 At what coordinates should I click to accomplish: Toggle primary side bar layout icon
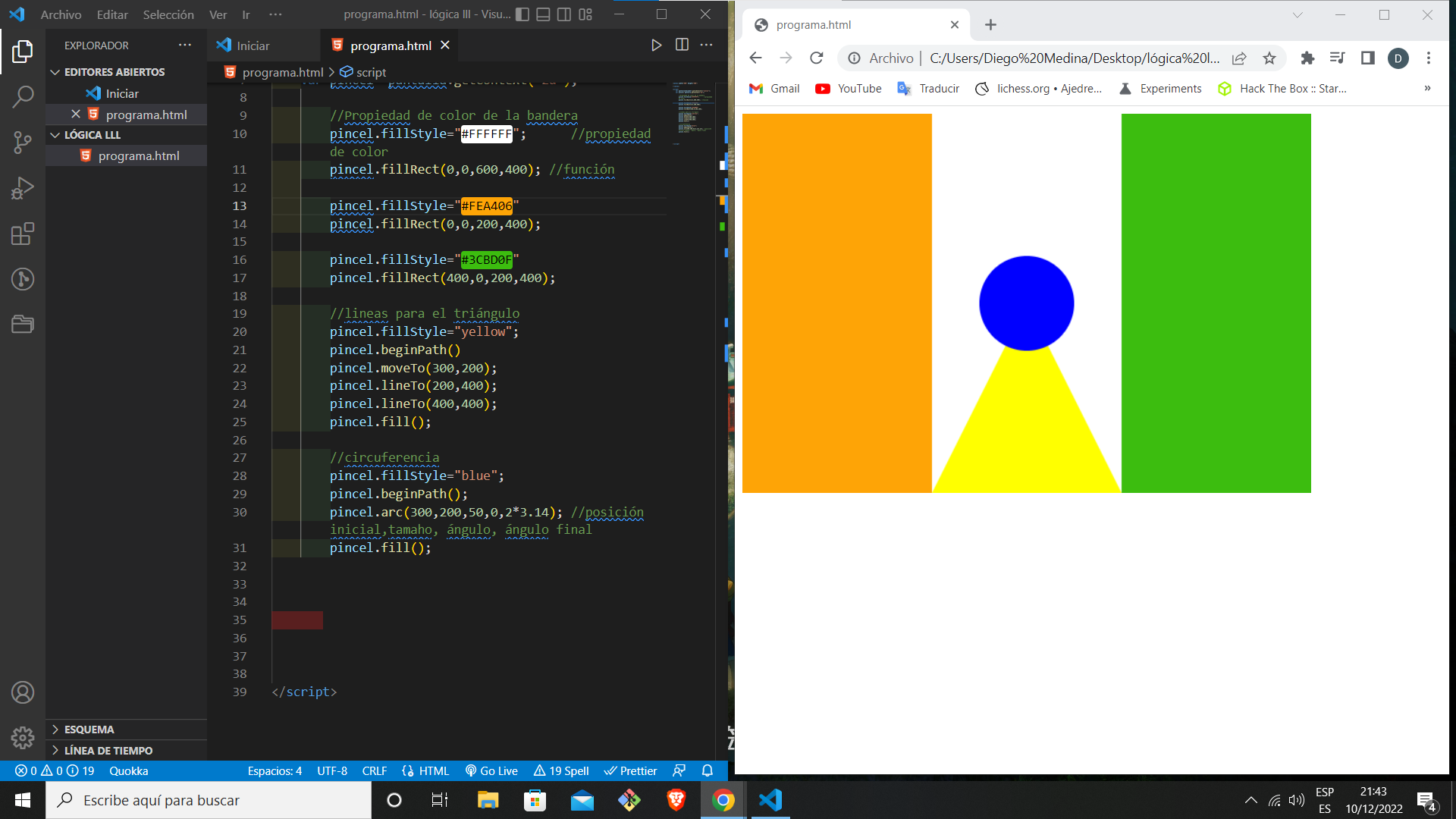pyautogui.click(x=522, y=14)
